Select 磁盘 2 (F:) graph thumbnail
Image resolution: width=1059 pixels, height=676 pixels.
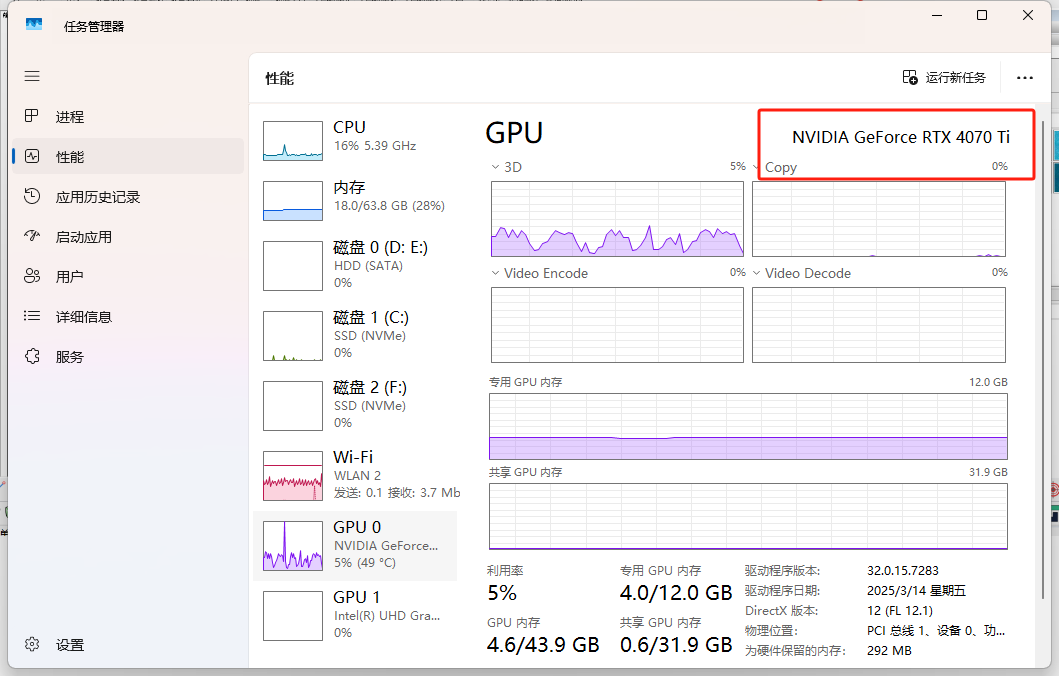[x=293, y=406]
